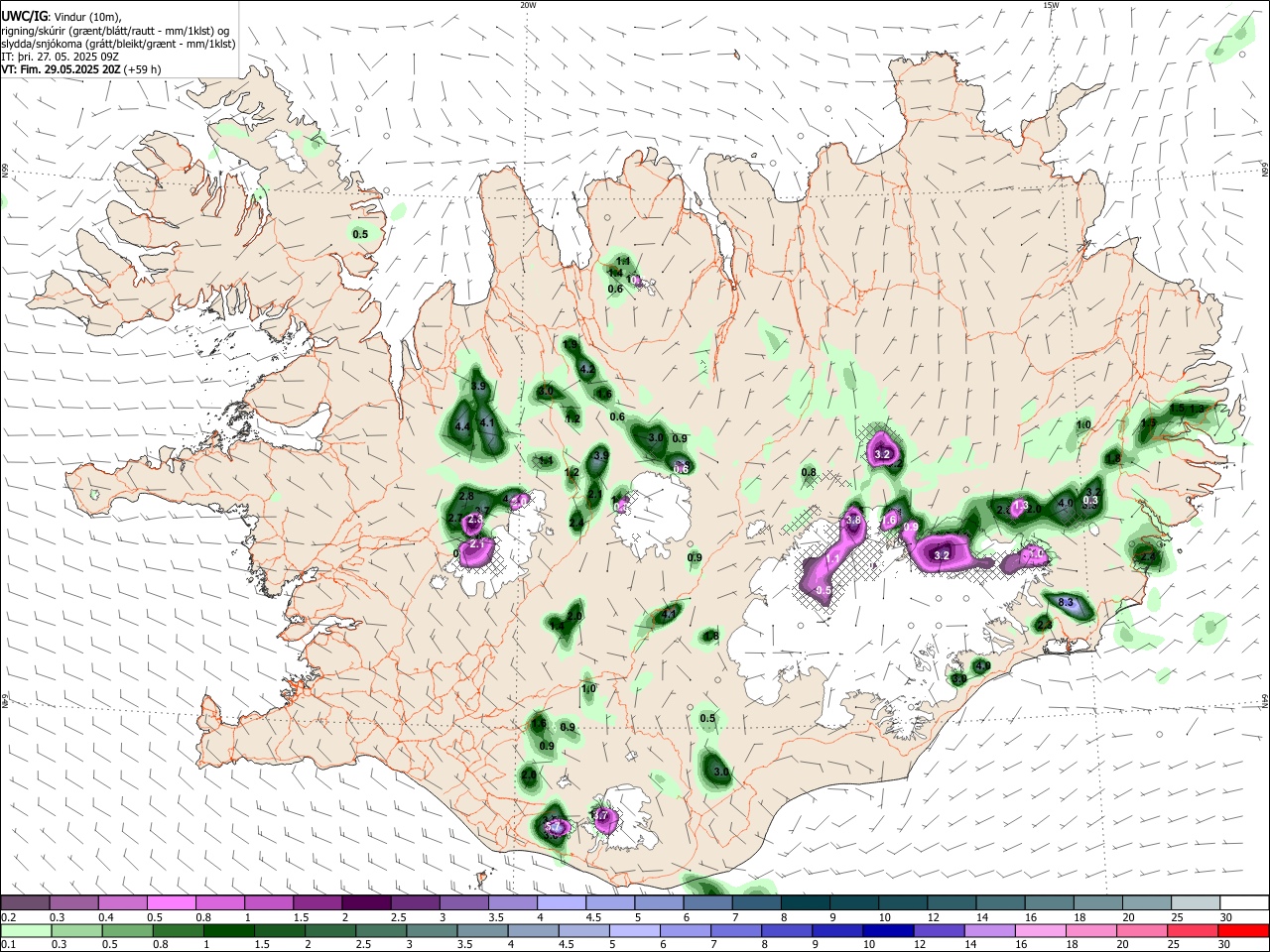Click the white swatch ending the upper legend row
Image resolution: width=1270 pixels, height=952 pixels.
(1243, 902)
